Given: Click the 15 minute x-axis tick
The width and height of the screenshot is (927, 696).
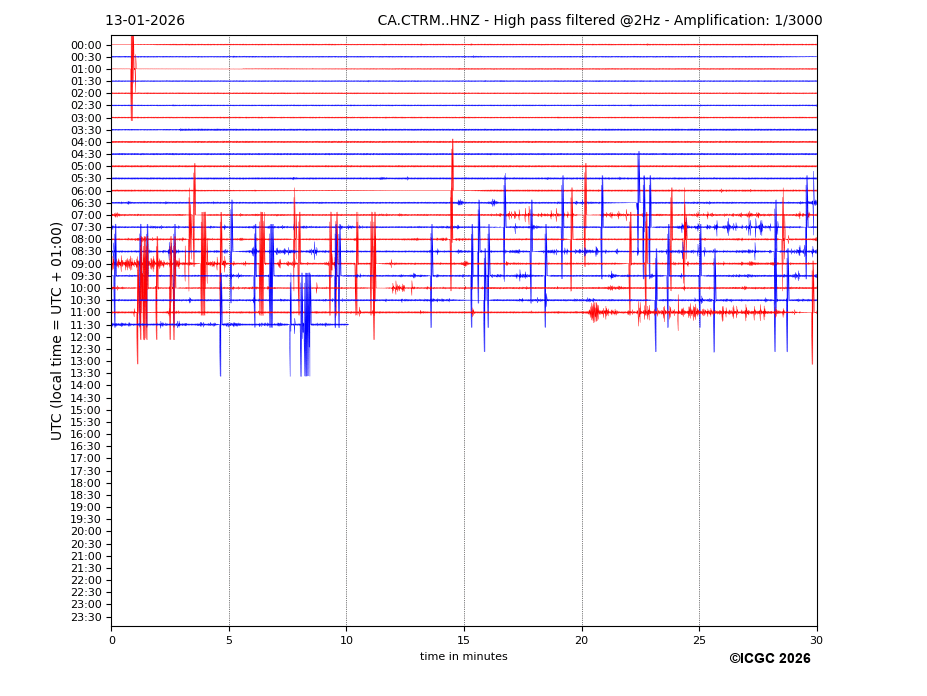Looking at the screenshot, I should (x=464, y=640).
